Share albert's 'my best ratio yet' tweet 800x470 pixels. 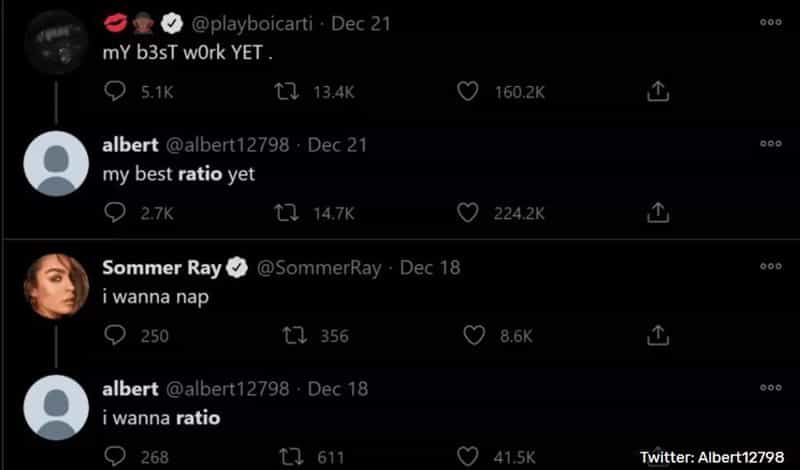657,213
